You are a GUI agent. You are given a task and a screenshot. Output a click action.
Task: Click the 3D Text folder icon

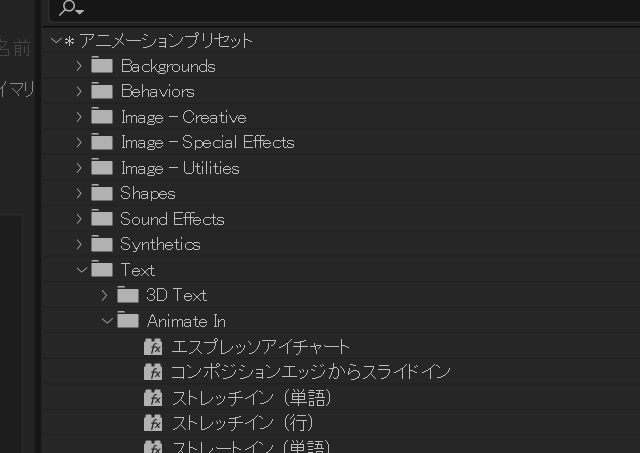point(127,295)
